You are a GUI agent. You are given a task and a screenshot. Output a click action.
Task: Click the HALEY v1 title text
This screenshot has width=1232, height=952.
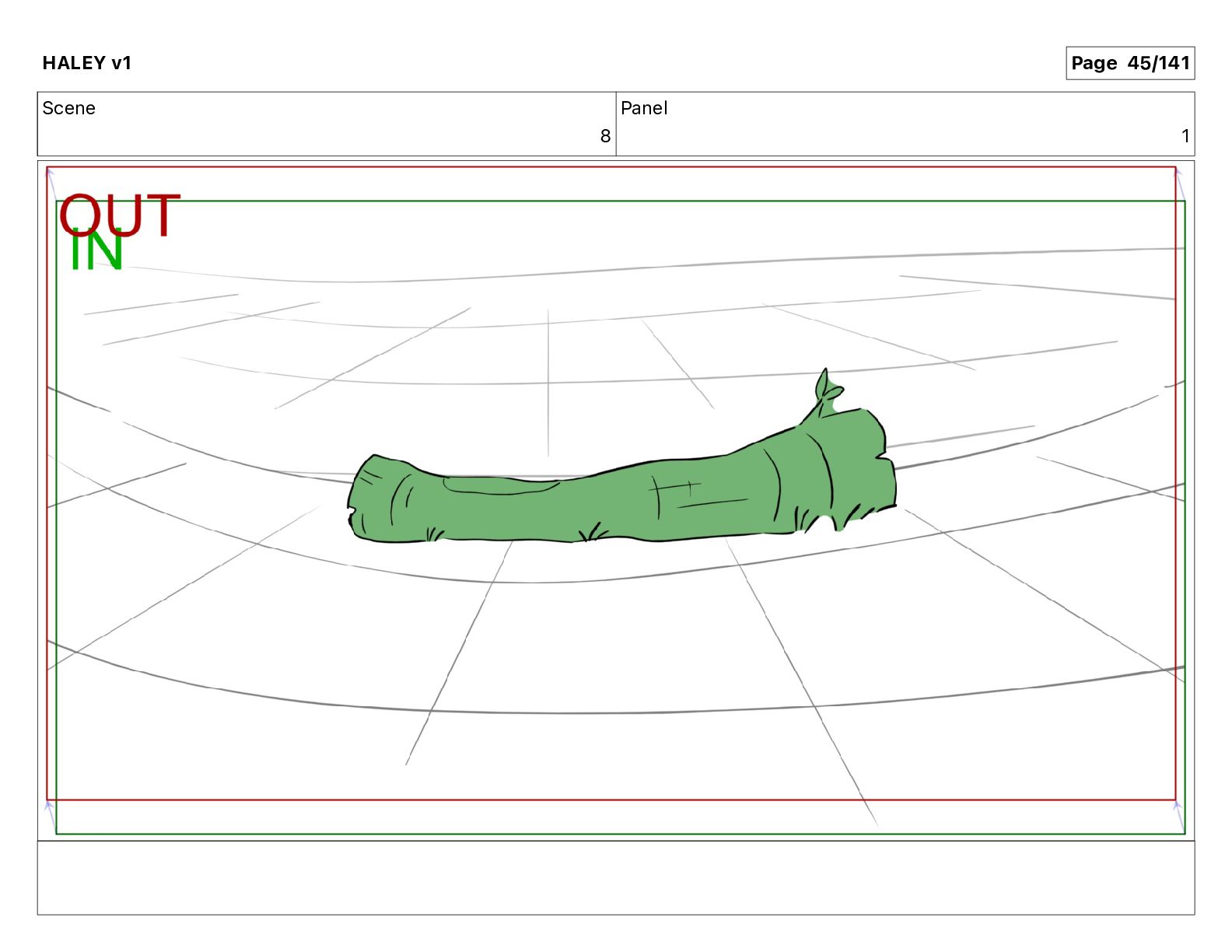tap(87, 63)
